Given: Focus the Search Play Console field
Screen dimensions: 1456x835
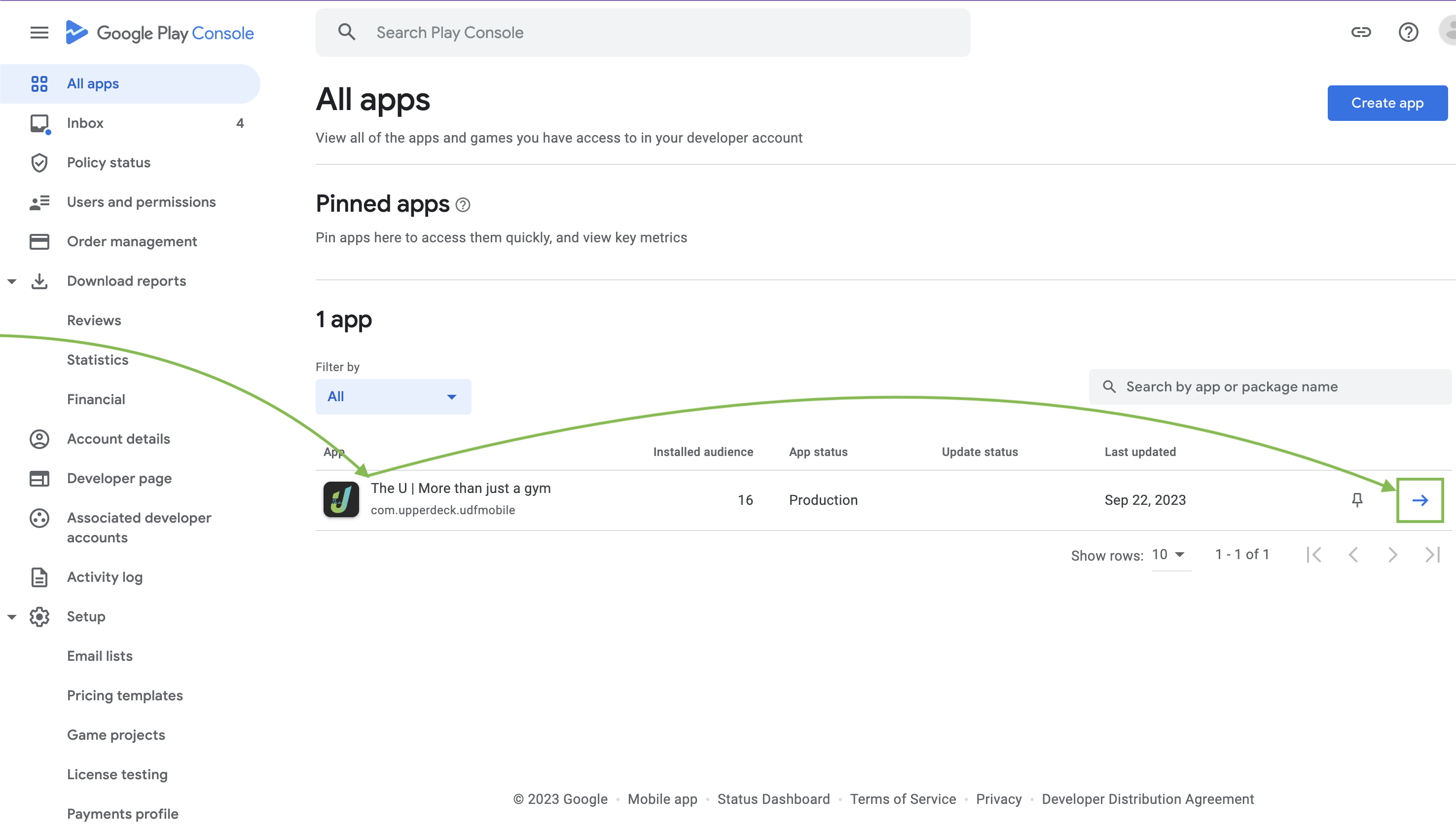Looking at the screenshot, I should 643,33.
